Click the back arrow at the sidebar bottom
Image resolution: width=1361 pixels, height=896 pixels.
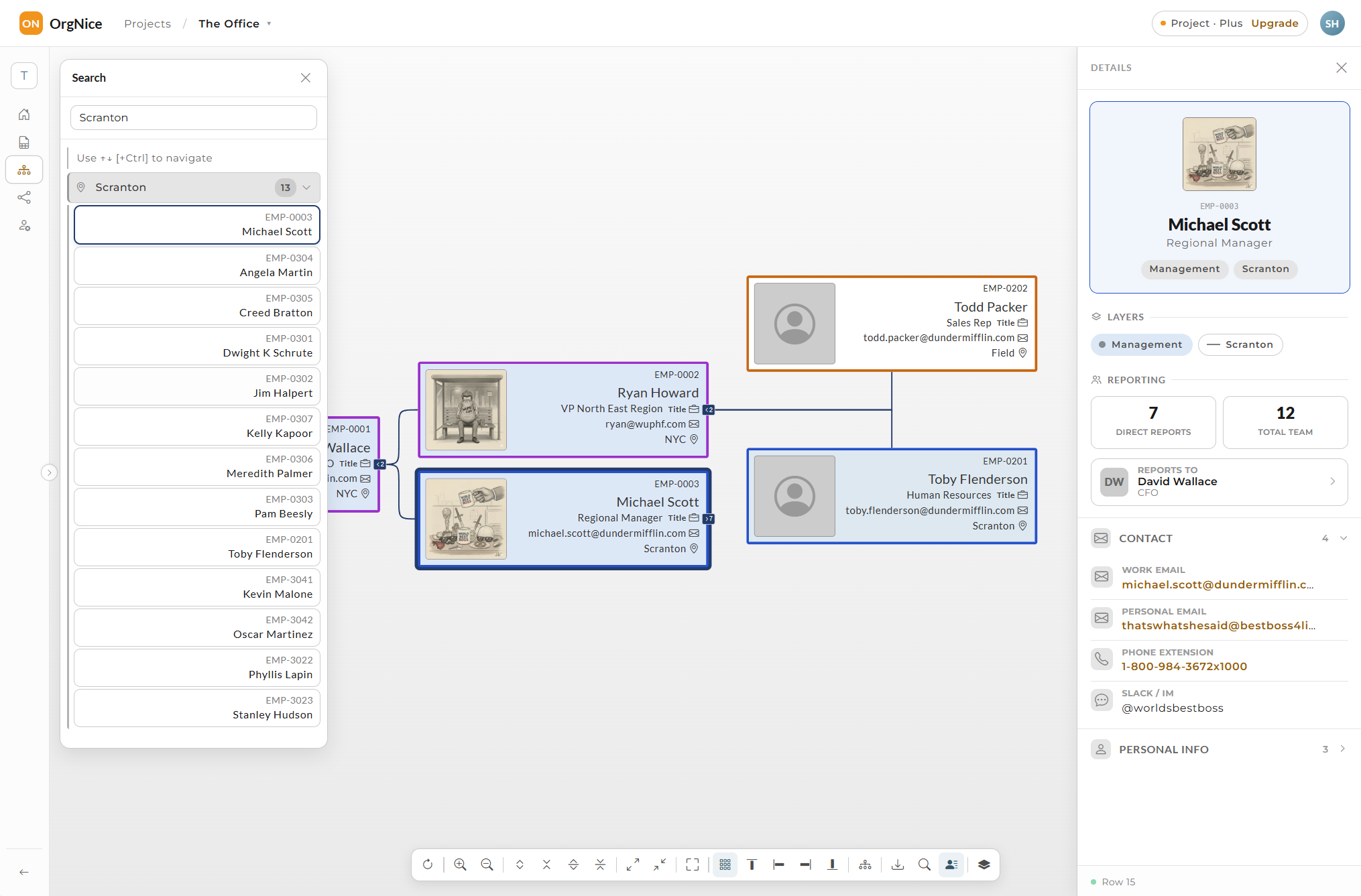(x=24, y=872)
